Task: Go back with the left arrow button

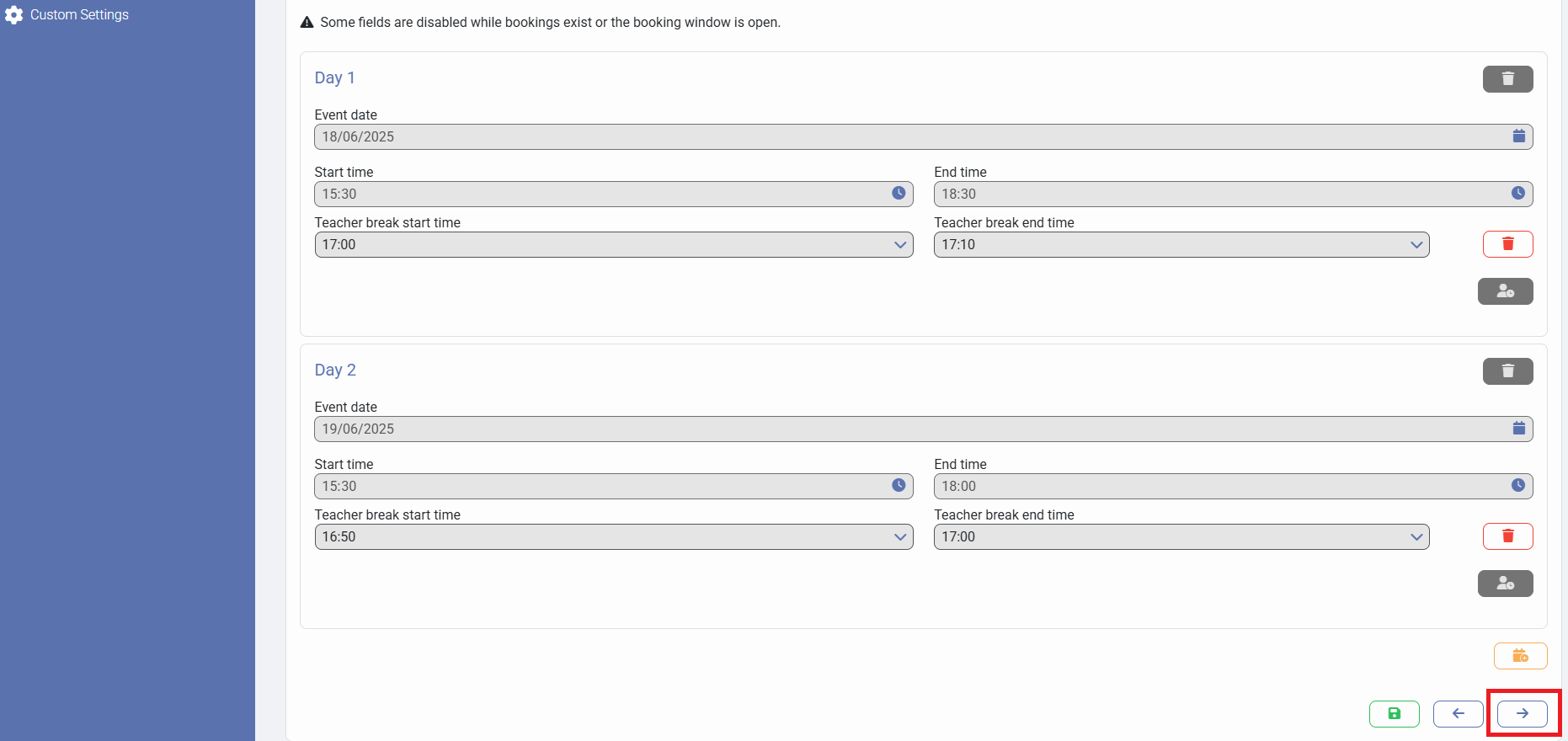Action: [x=1458, y=714]
